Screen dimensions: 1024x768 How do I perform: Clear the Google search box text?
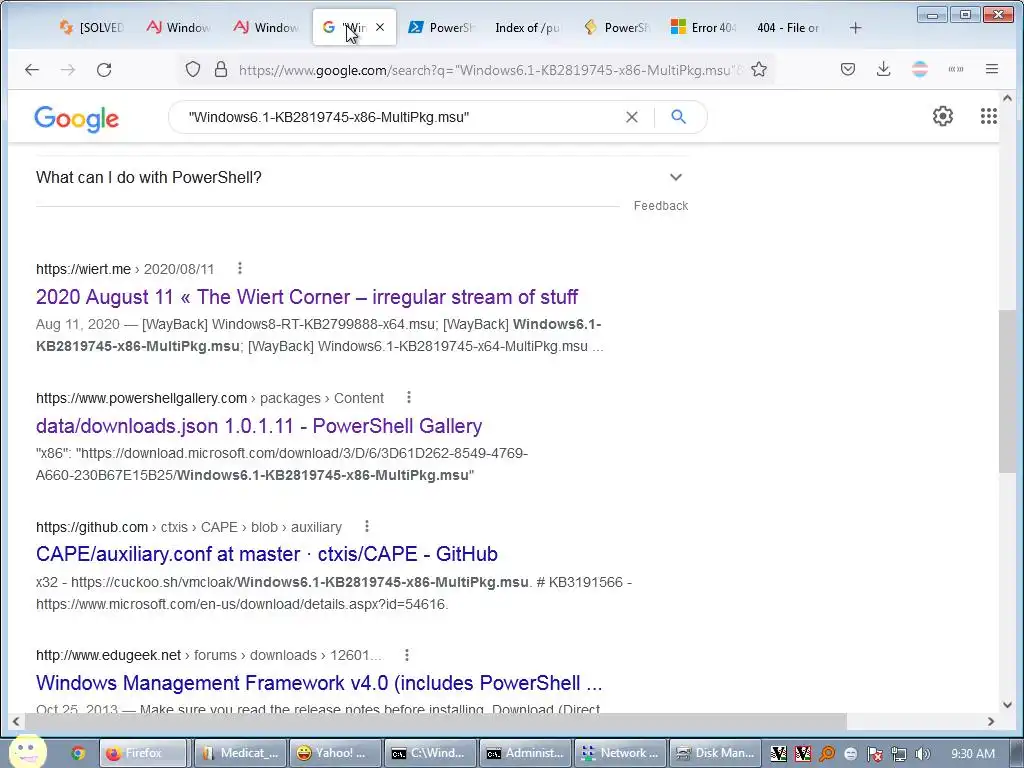[x=632, y=117]
